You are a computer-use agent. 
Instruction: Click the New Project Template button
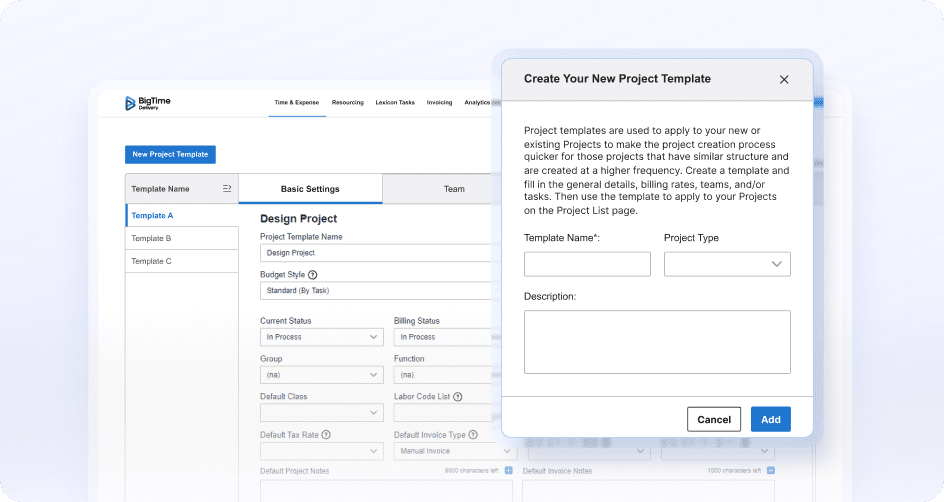tap(170, 154)
